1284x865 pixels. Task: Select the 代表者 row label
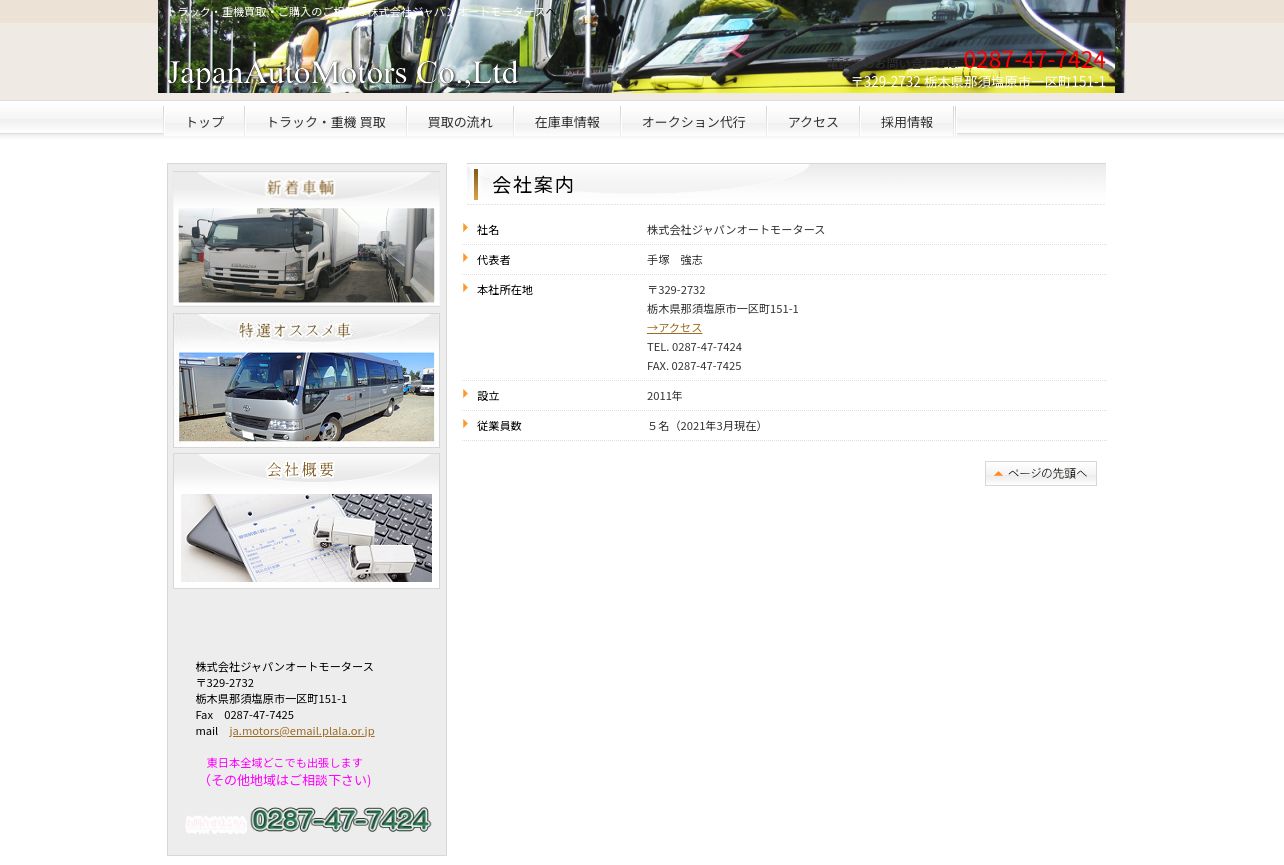[x=494, y=260]
